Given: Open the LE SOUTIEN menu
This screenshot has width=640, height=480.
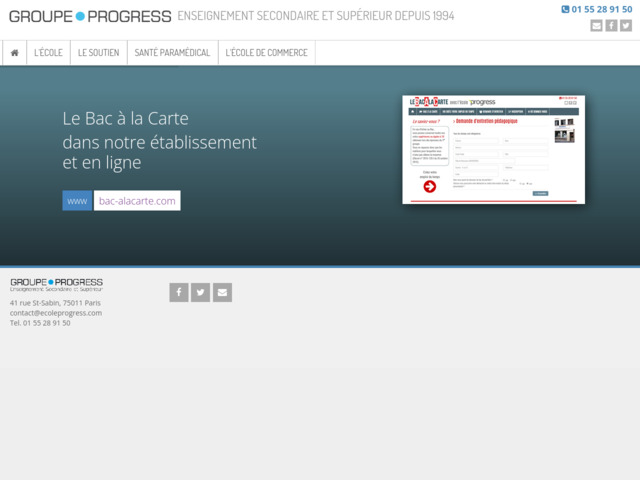Looking at the screenshot, I should [98, 53].
